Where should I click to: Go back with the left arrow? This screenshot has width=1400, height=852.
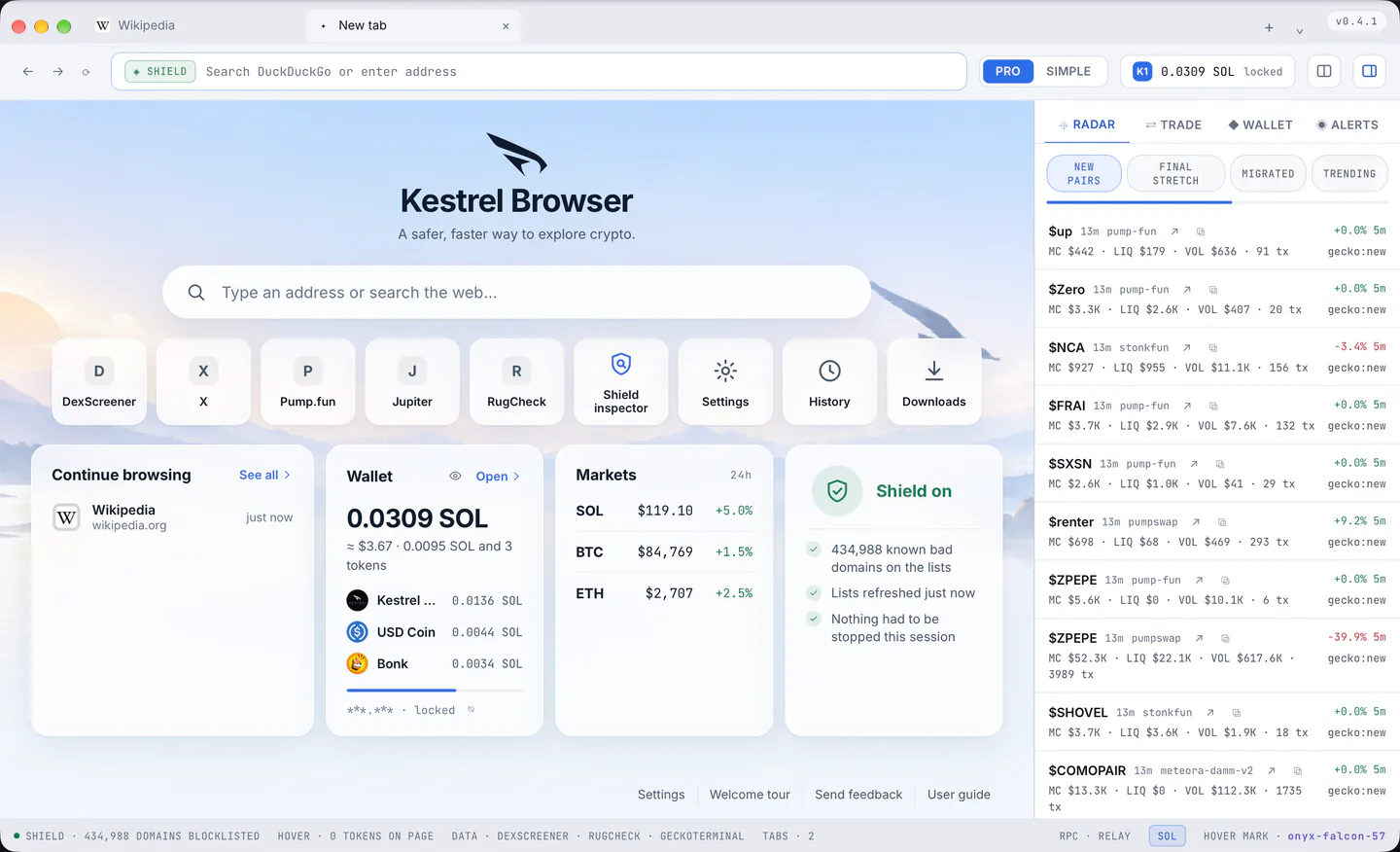[x=28, y=72]
